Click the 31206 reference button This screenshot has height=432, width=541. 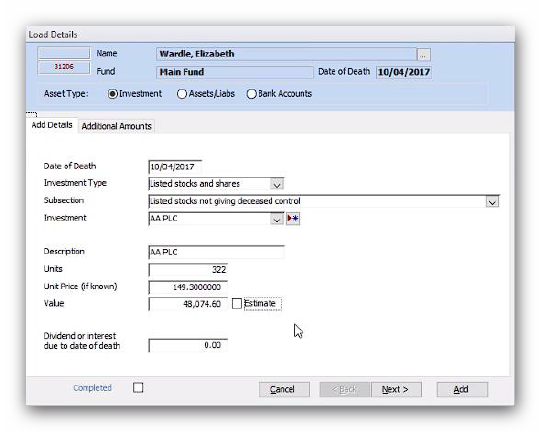pos(64,67)
